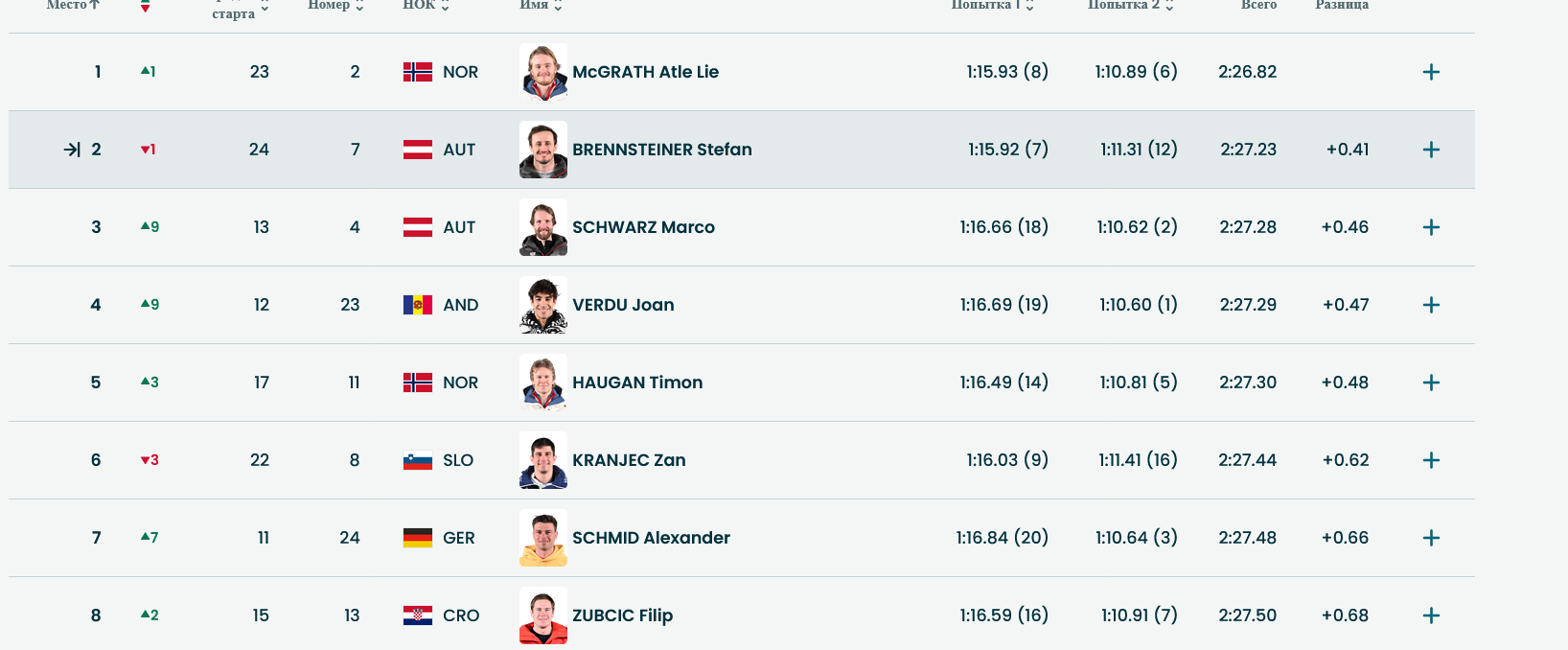Expand HAUGAN Timon result details

click(1431, 383)
